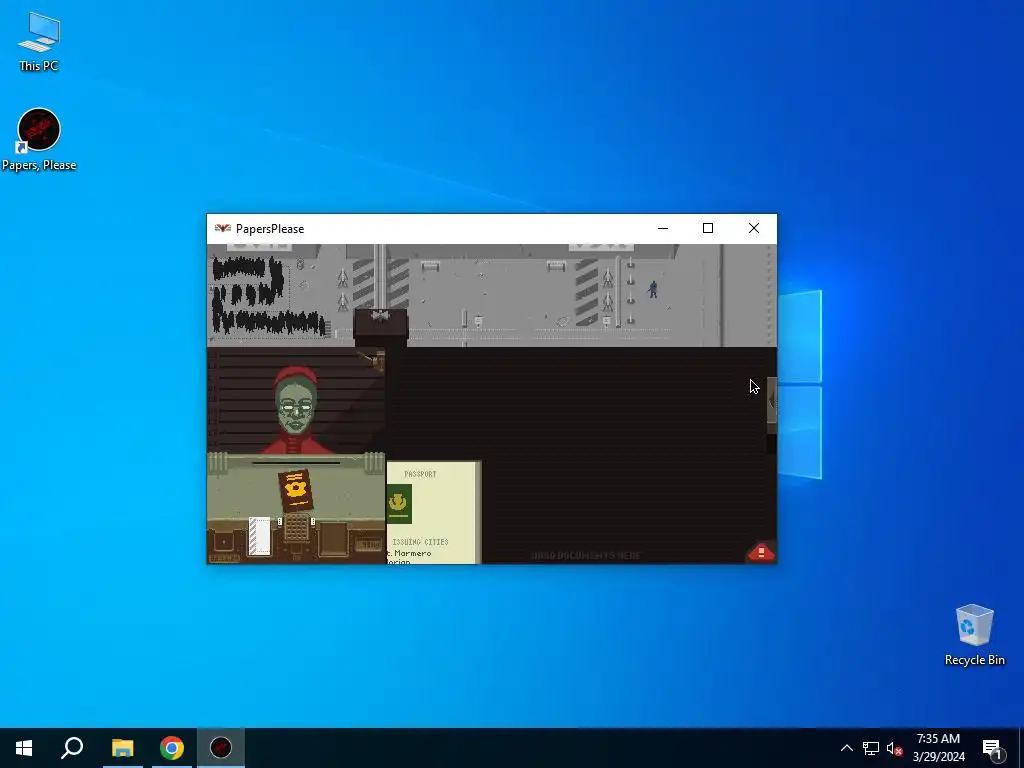Show hidden system tray icons
Screen dimensions: 1024x768
[x=846, y=748]
